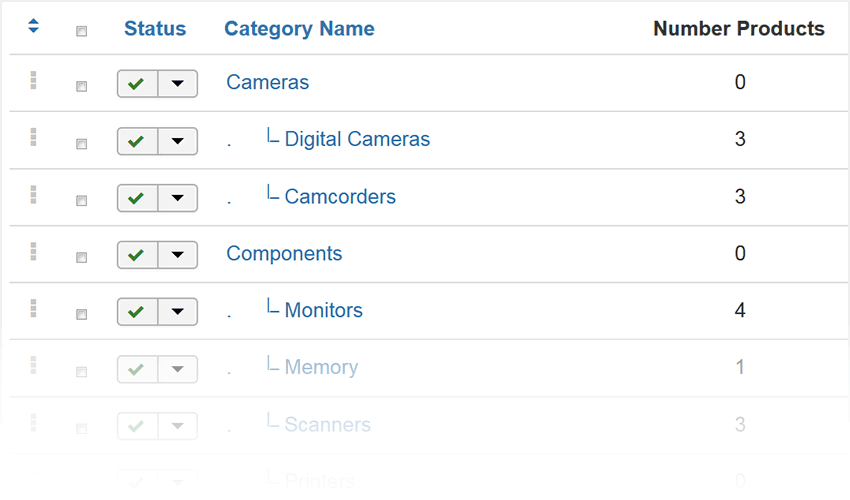The height and width of the screenshot is (500, 850).
Task: Sort by the Category Name column header
Action: pyautogui.click(x=299, y=29)
